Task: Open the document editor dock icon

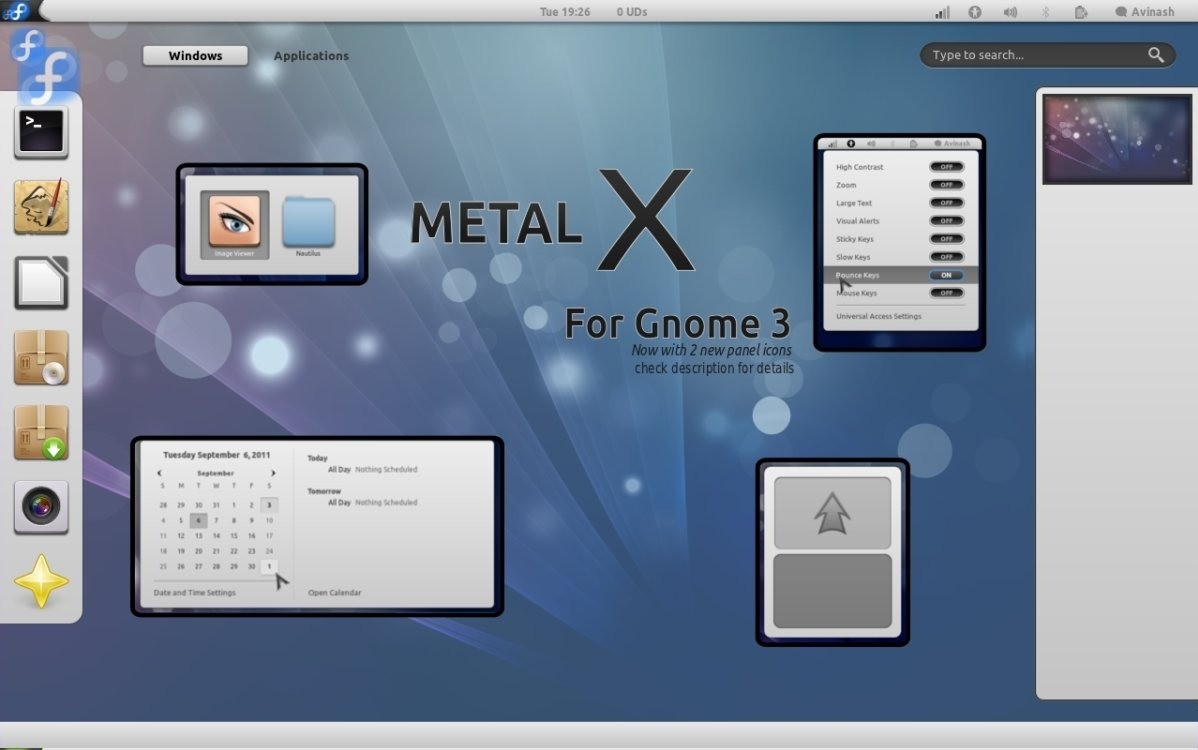Action: (x=41, y=283)
